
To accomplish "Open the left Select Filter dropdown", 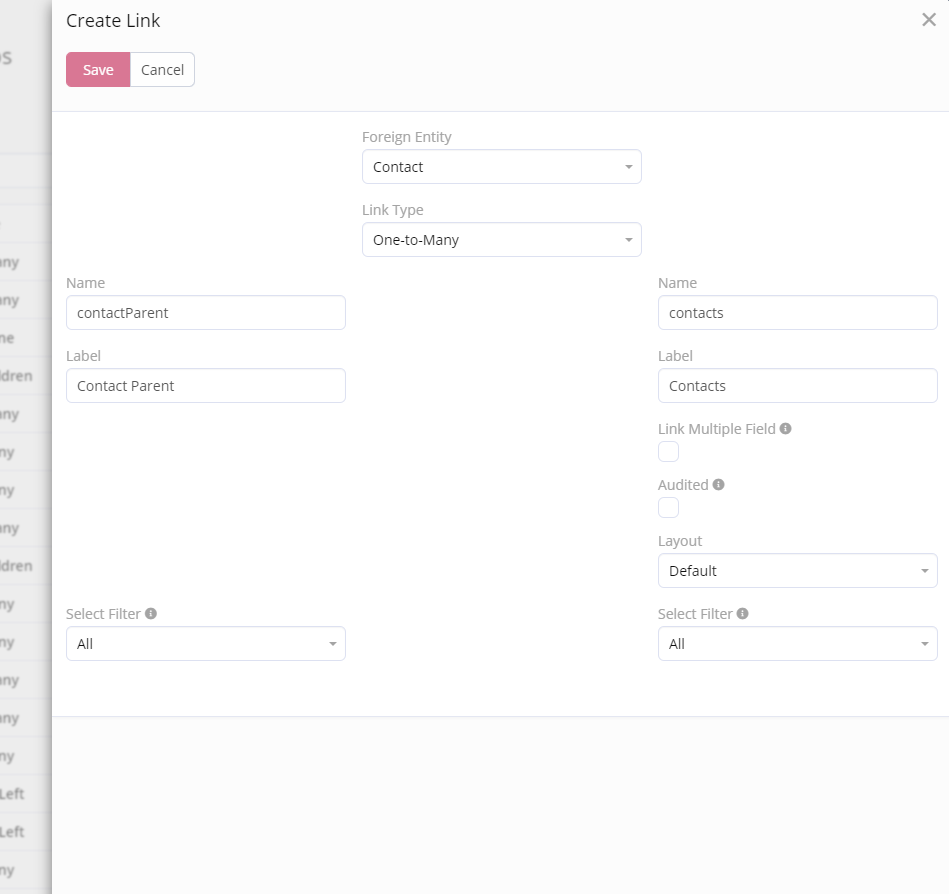I will point(206,643).
